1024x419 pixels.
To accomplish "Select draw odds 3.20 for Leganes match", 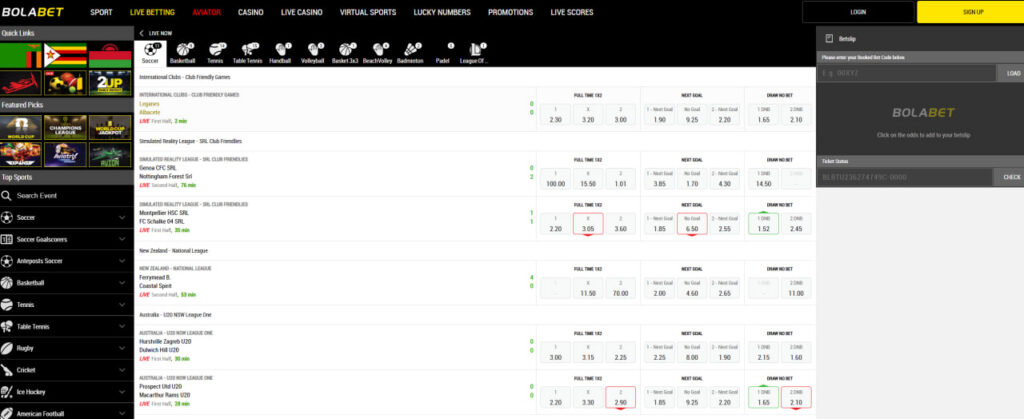I will tap(588, 114).
